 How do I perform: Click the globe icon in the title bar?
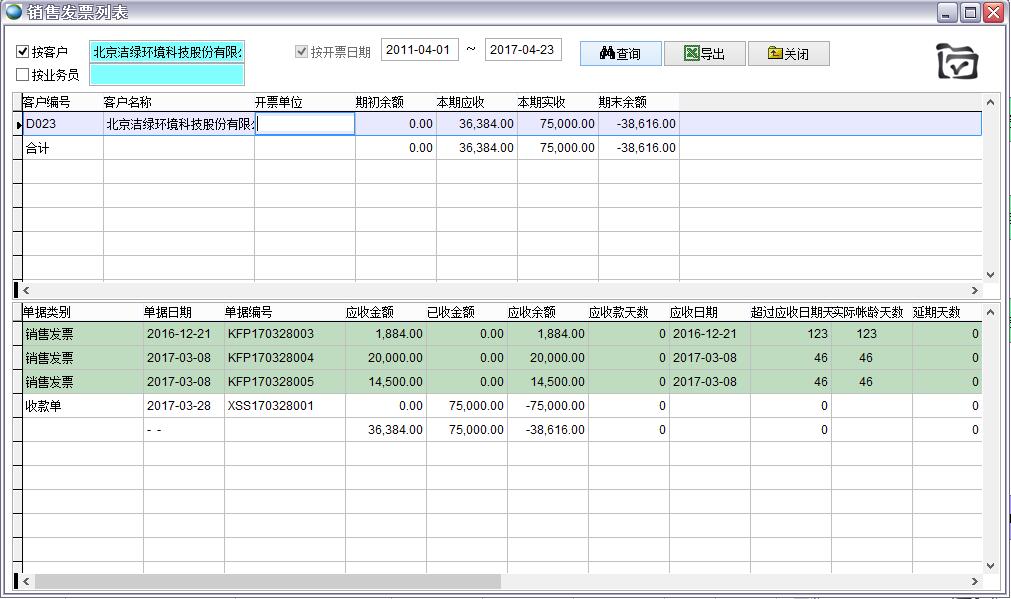[13, 12]
